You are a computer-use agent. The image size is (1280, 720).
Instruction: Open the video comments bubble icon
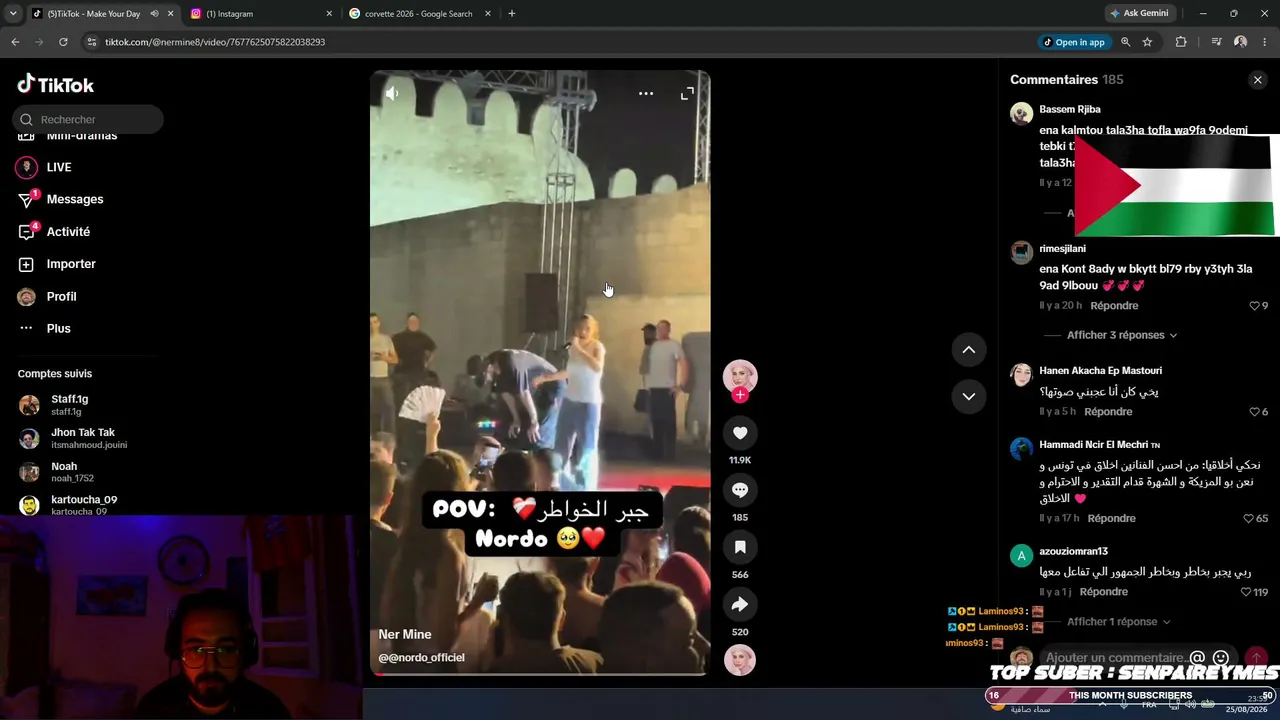(740, 490)
